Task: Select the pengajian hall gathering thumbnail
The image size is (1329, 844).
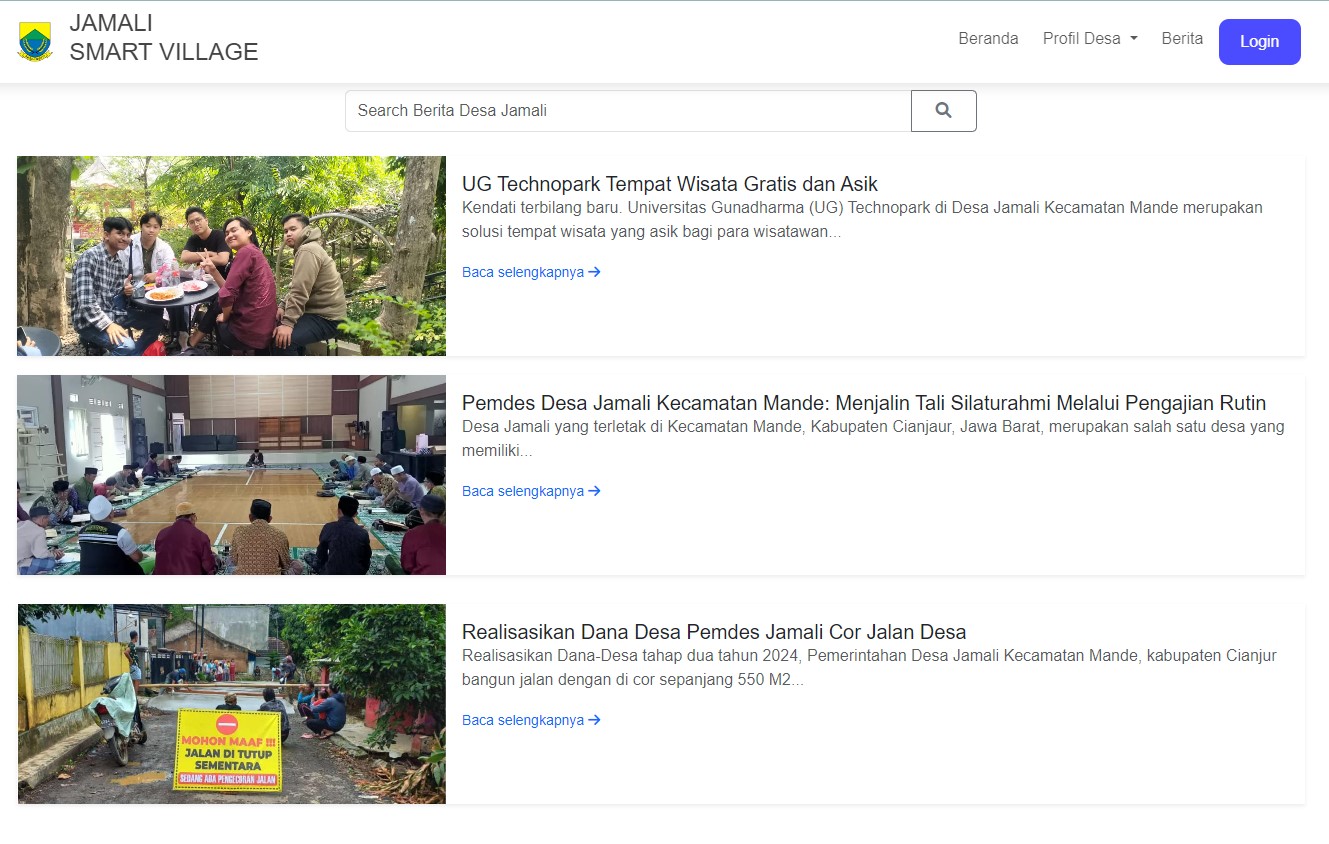Action: click(x=231, y=475)
